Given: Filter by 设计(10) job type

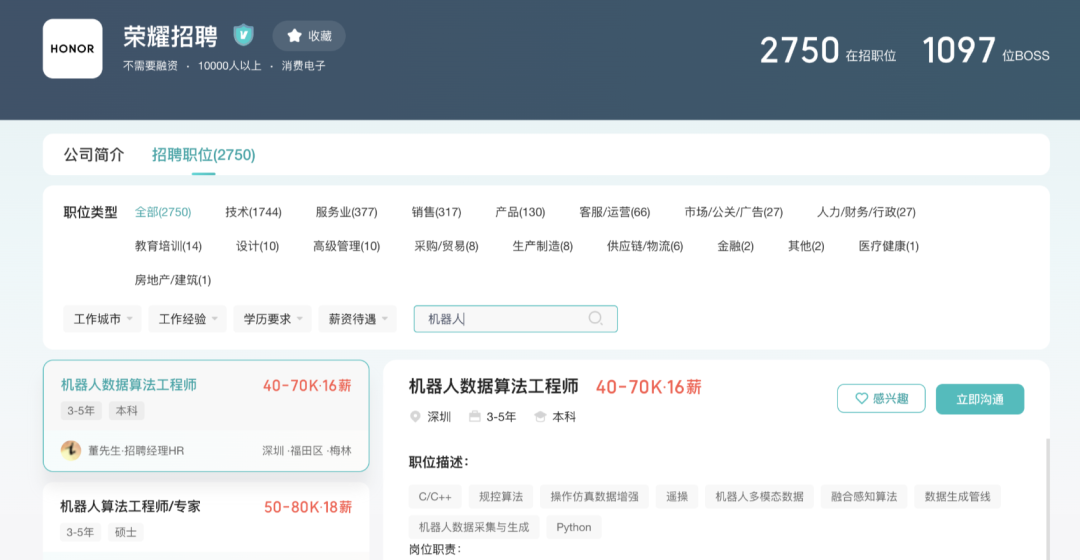Looking at the screenshot, I should (x=258, y=246).
